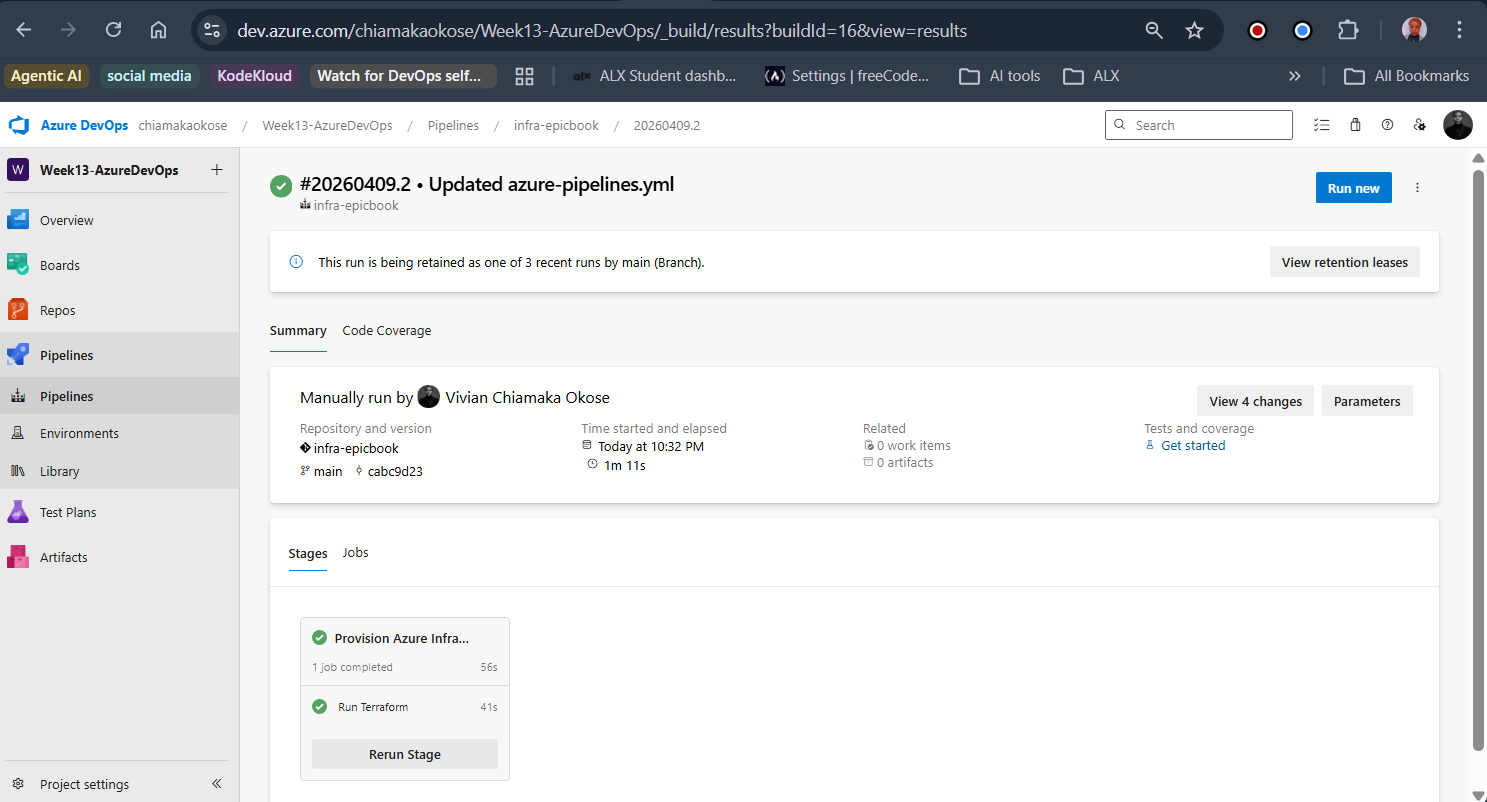
Task: Select the Summary tab
Action: tap(298, 331)
